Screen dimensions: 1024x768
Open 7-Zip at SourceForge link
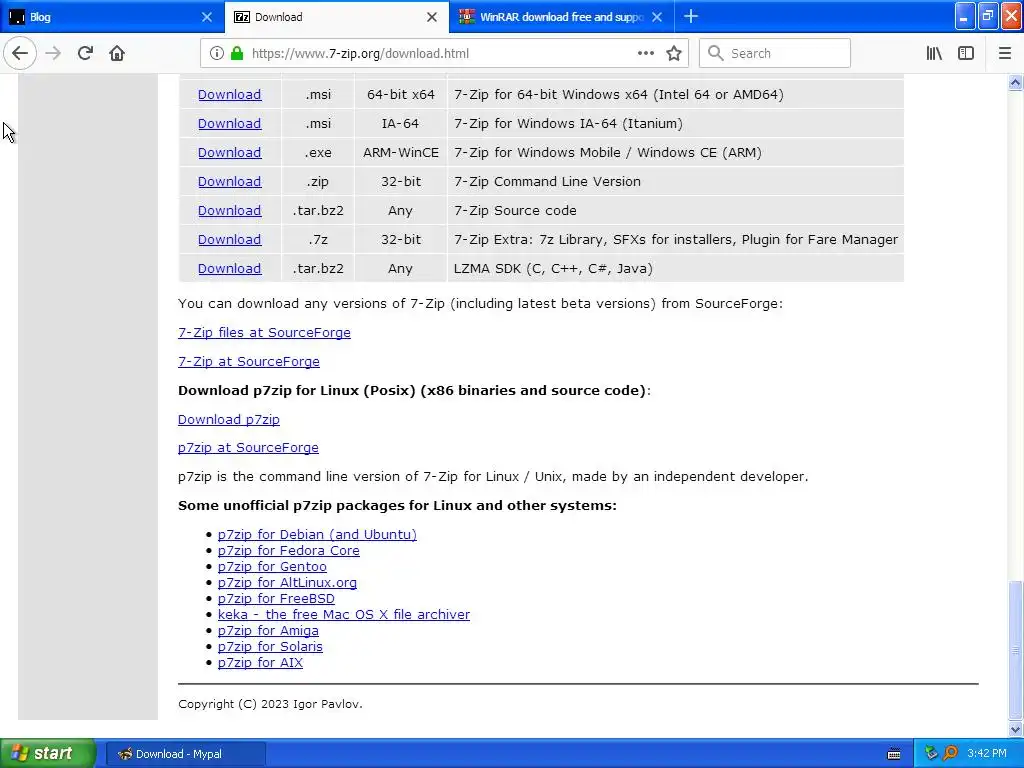point(248,362)
